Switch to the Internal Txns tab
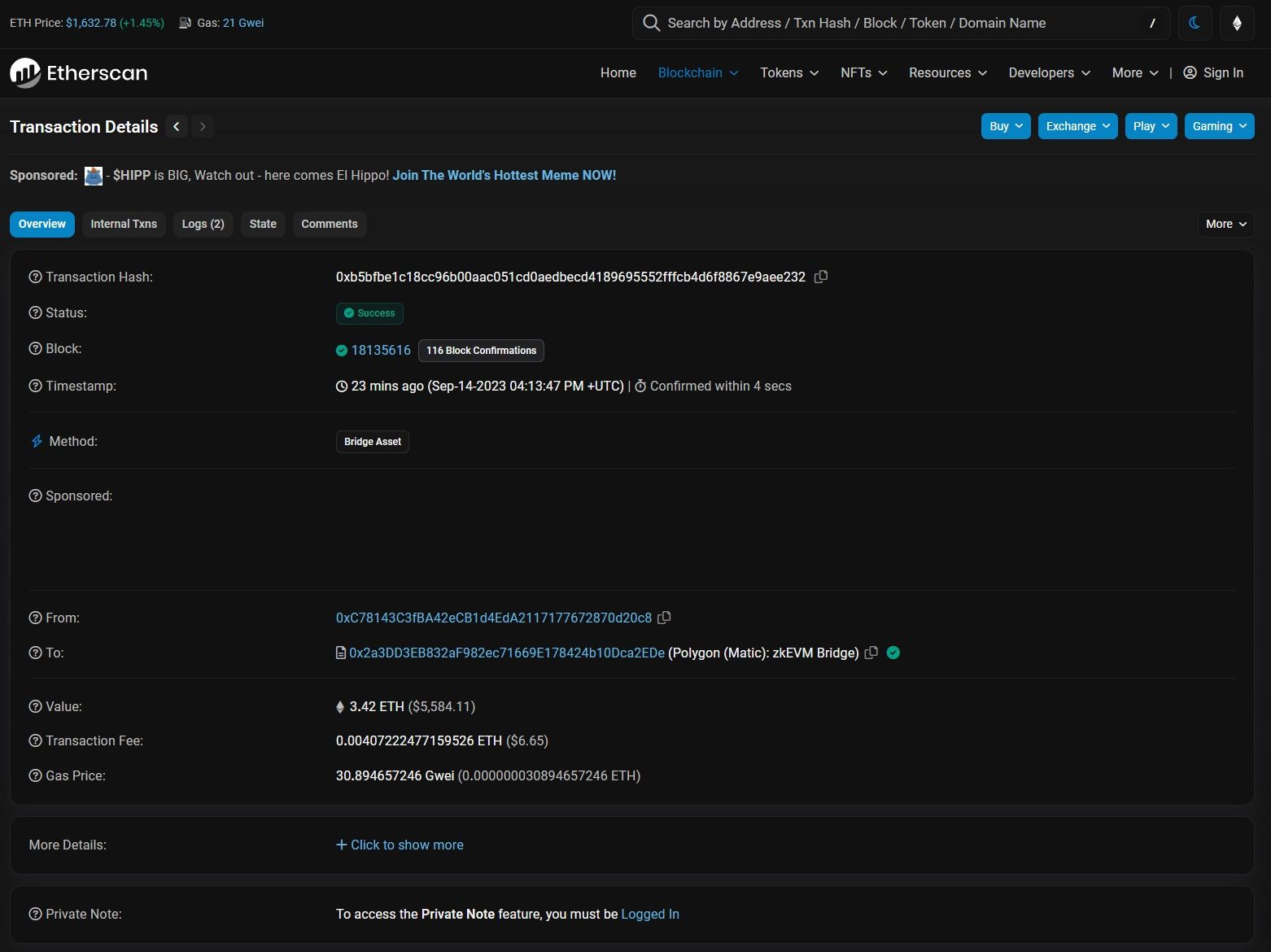 pos(124,224)
